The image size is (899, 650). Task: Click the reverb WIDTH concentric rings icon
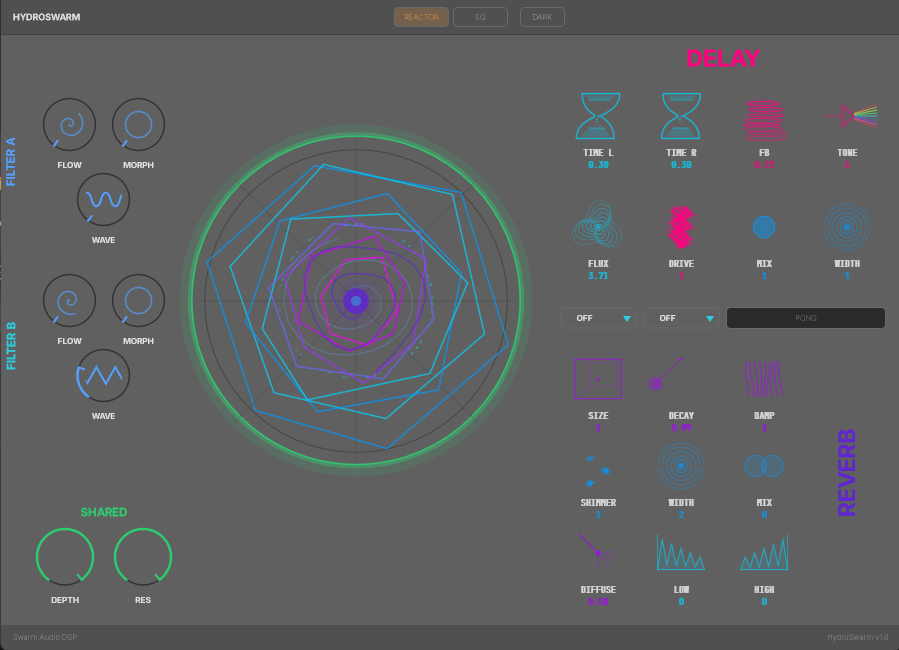pos(681,466)
